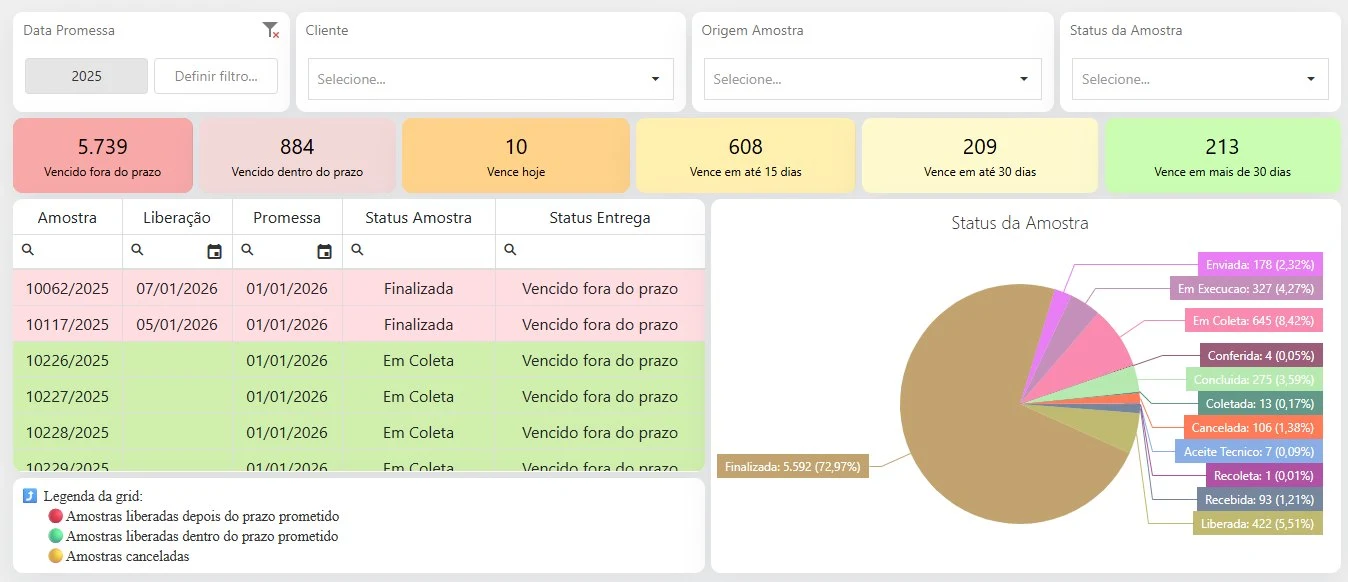This screenshot has height=582, width=1348.
Task: Click Liberação date 07/01/2026
Action: click(x=177, y=288)
